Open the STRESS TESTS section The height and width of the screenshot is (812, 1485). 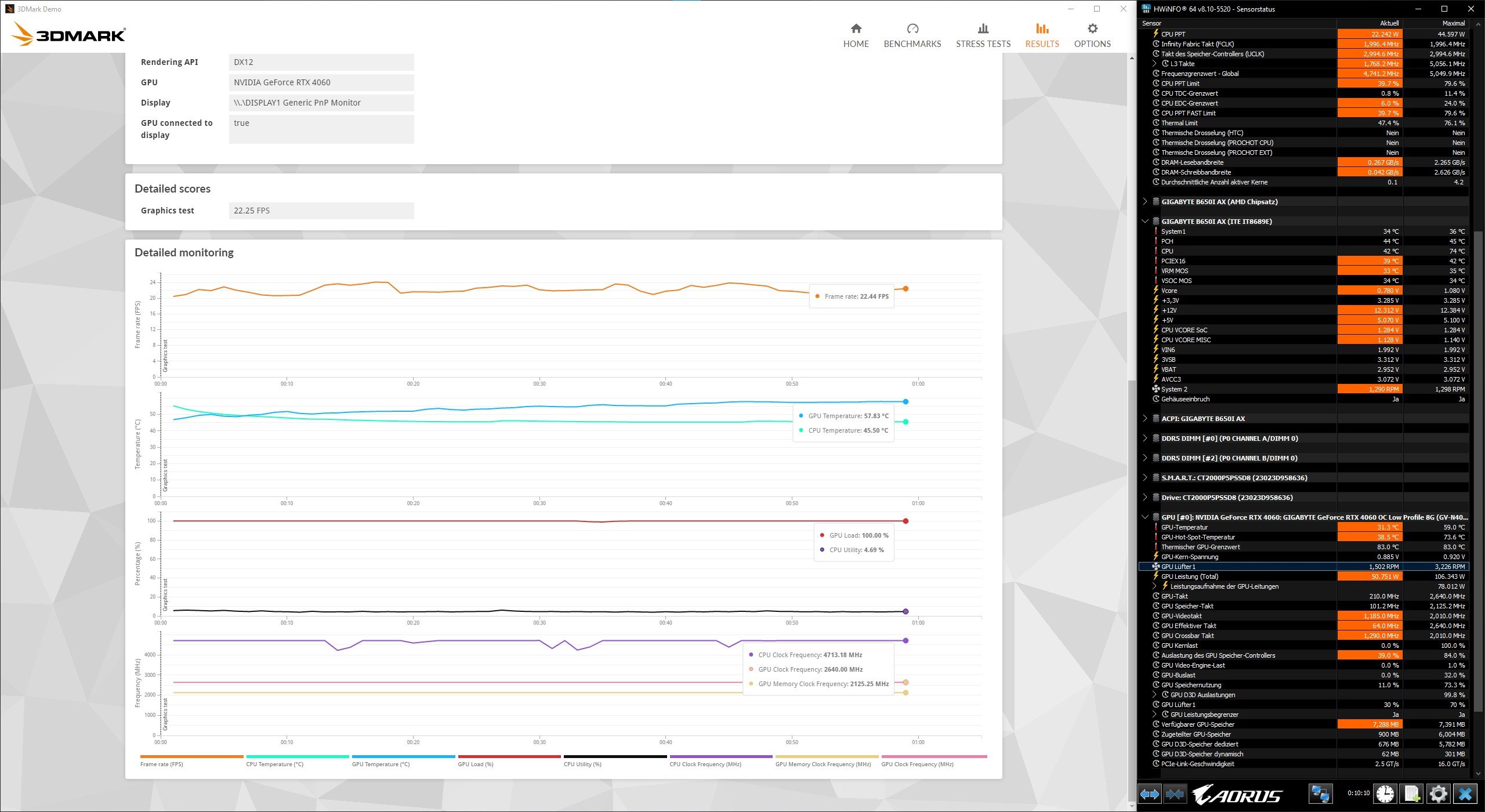tap(983, 35)
